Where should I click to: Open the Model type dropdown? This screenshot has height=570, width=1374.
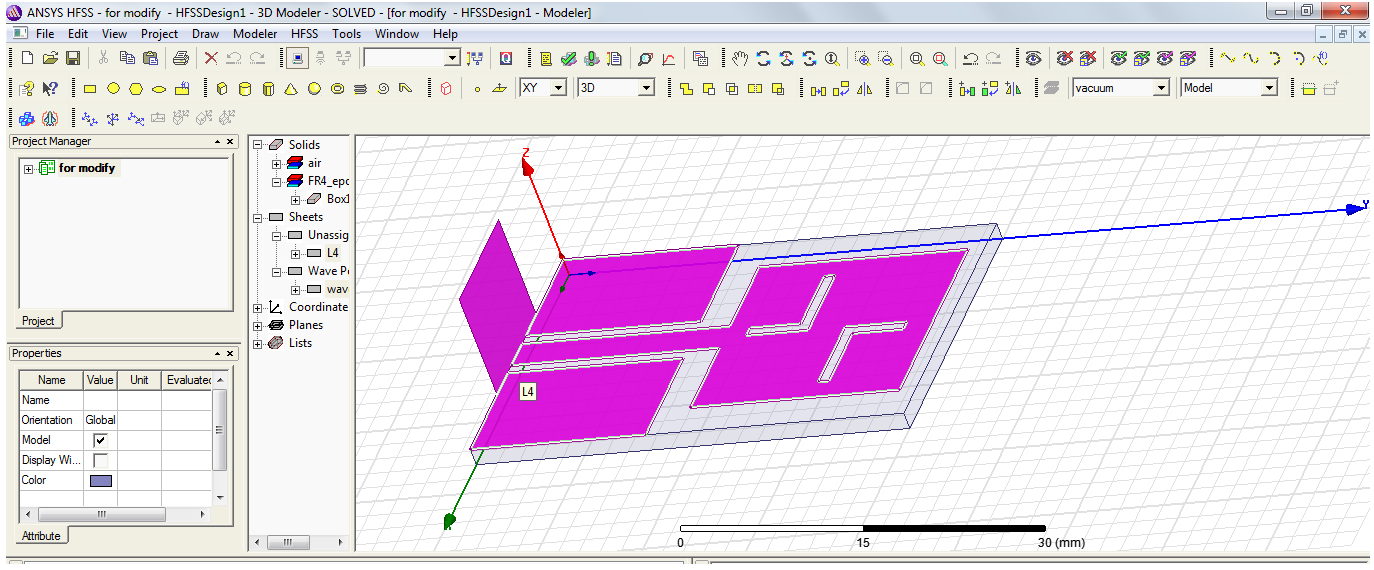tap(1270, 88)
